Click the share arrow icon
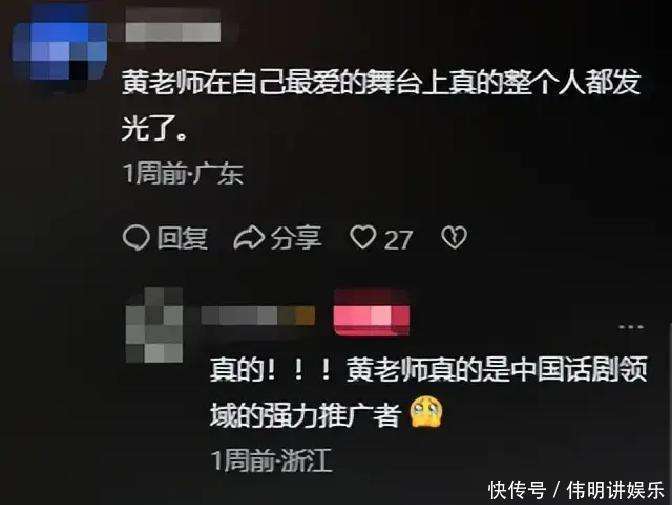Viewport: 672px width, 505px height. tap(249, 237)
